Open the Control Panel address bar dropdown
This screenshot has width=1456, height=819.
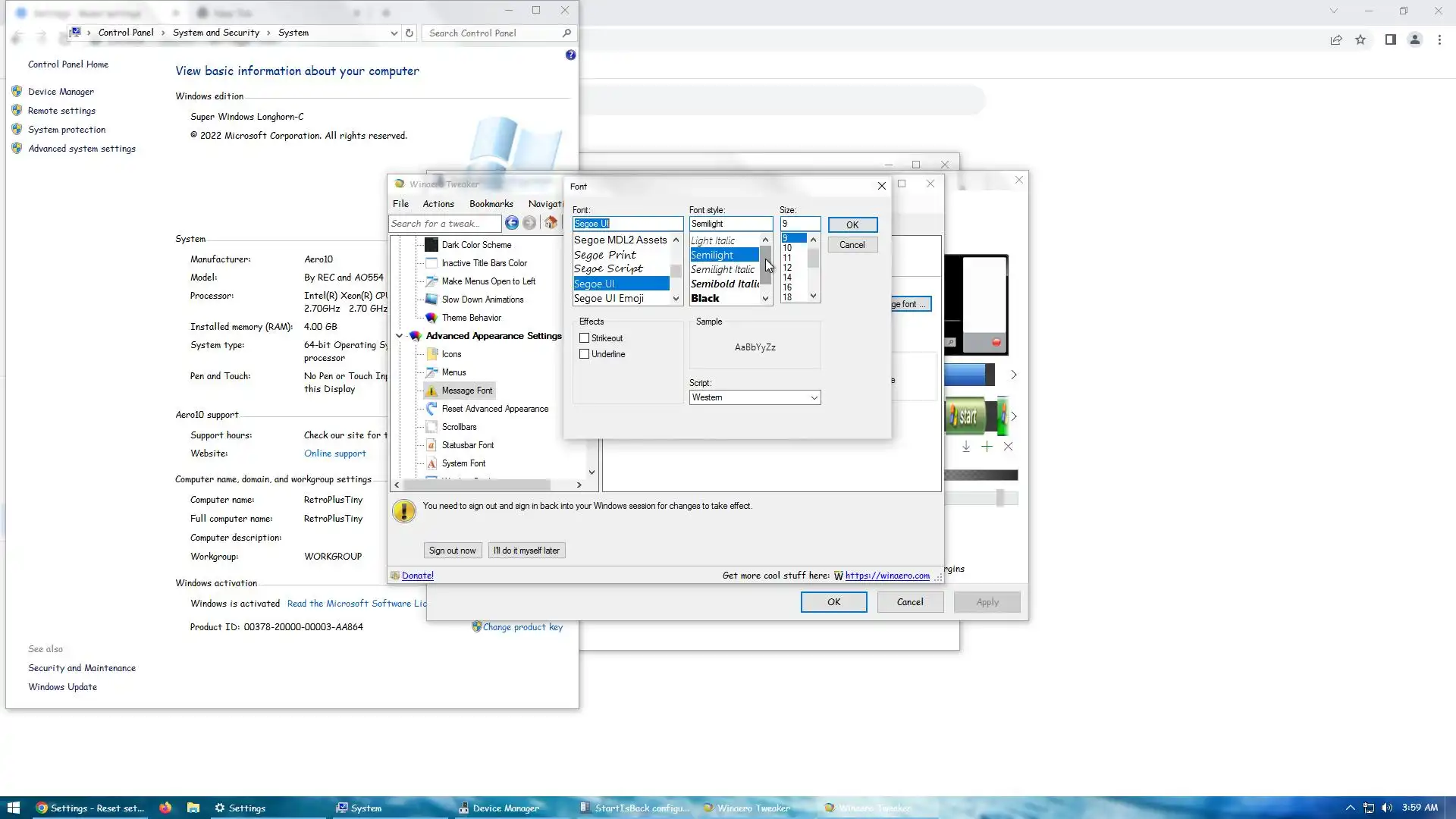coord(394,33)
